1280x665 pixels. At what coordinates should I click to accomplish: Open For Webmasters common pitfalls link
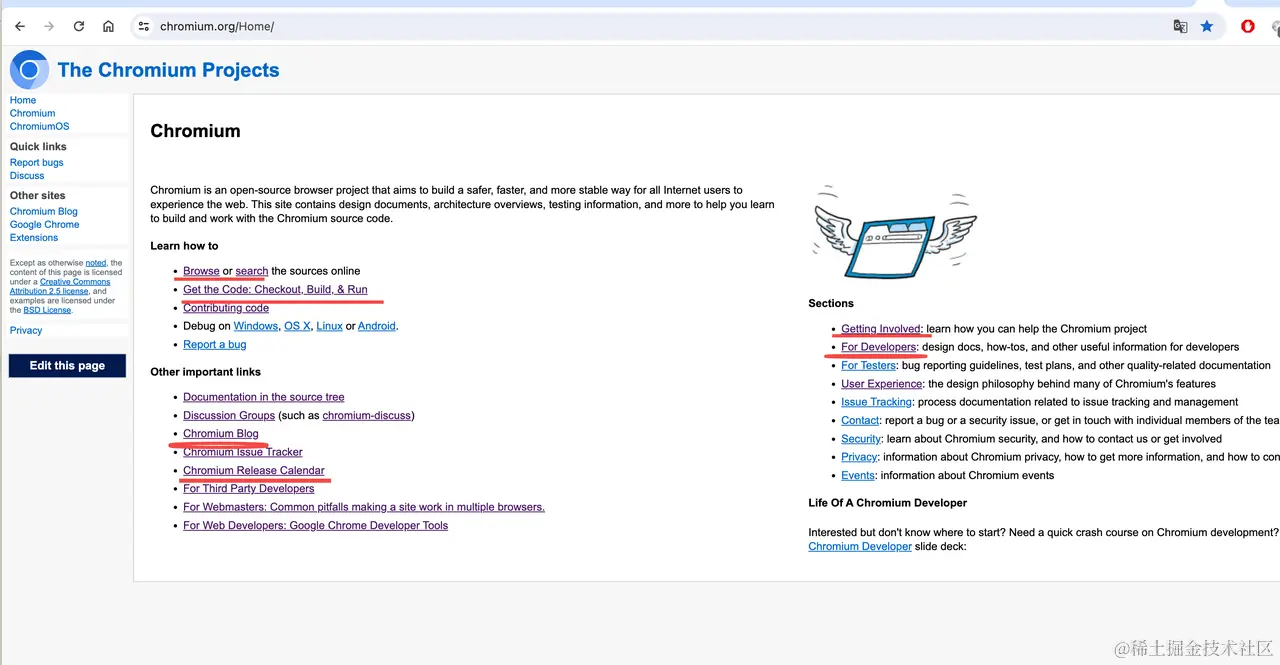364,507
